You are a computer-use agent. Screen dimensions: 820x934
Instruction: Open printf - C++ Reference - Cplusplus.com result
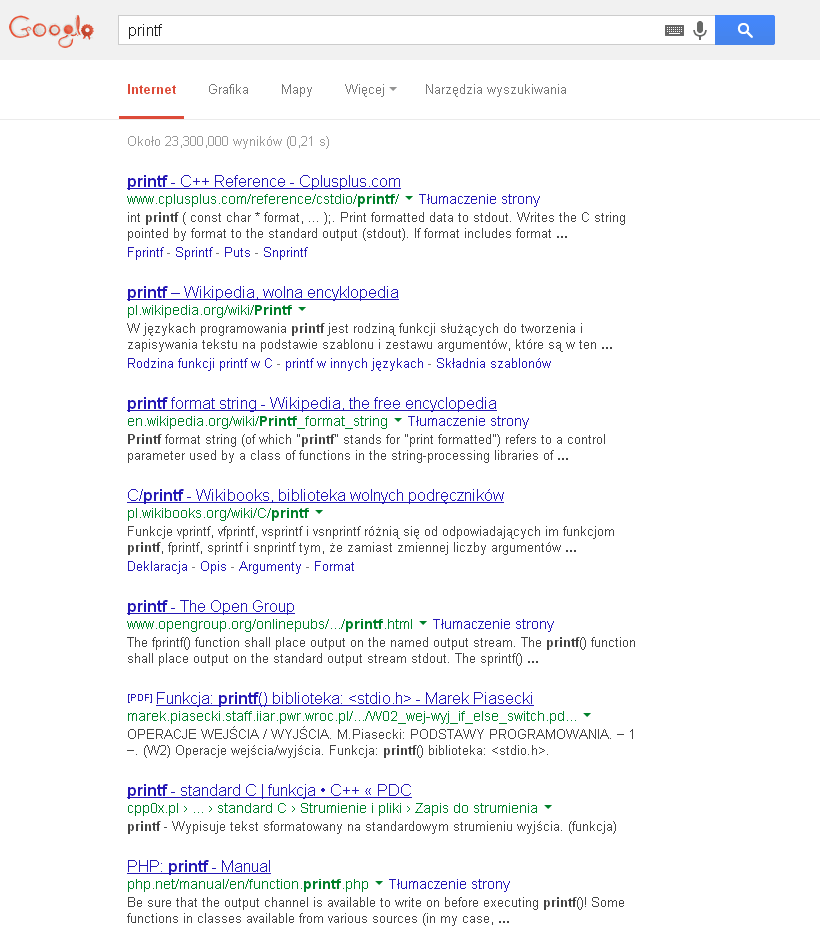tap(264, 181)
